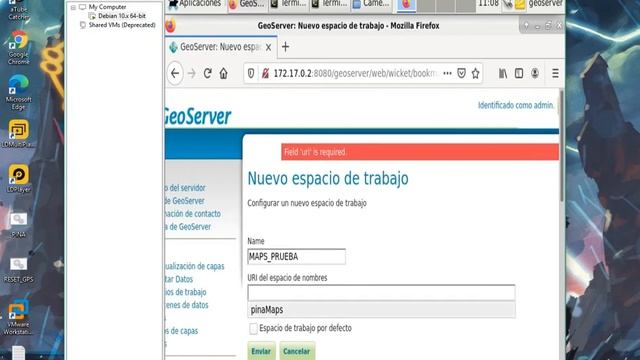Open a new Firefox tab
The width and height of the screenshot is (640, 360).
[285, 47]
